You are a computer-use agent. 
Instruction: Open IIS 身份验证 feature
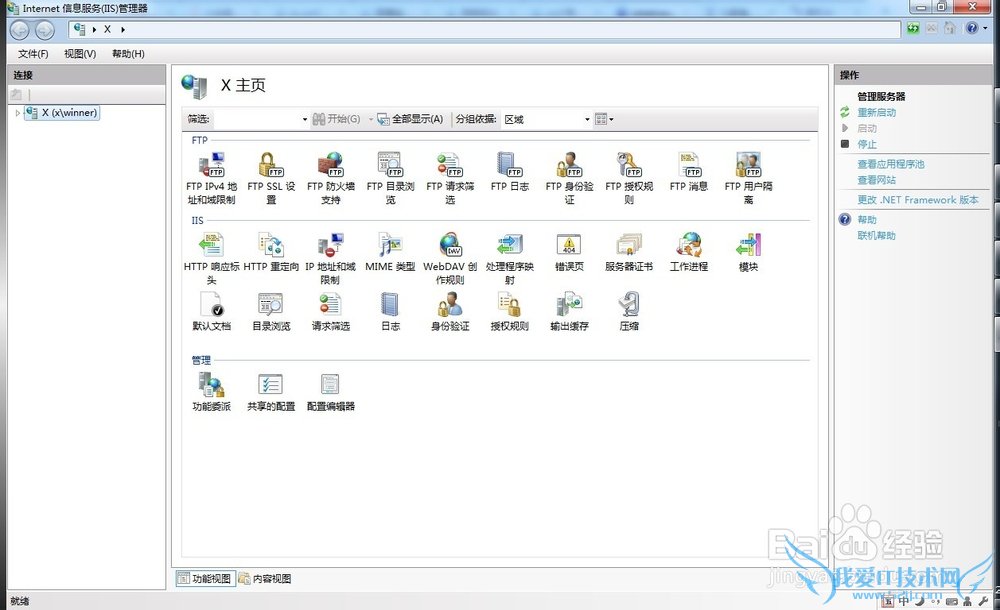450,311
